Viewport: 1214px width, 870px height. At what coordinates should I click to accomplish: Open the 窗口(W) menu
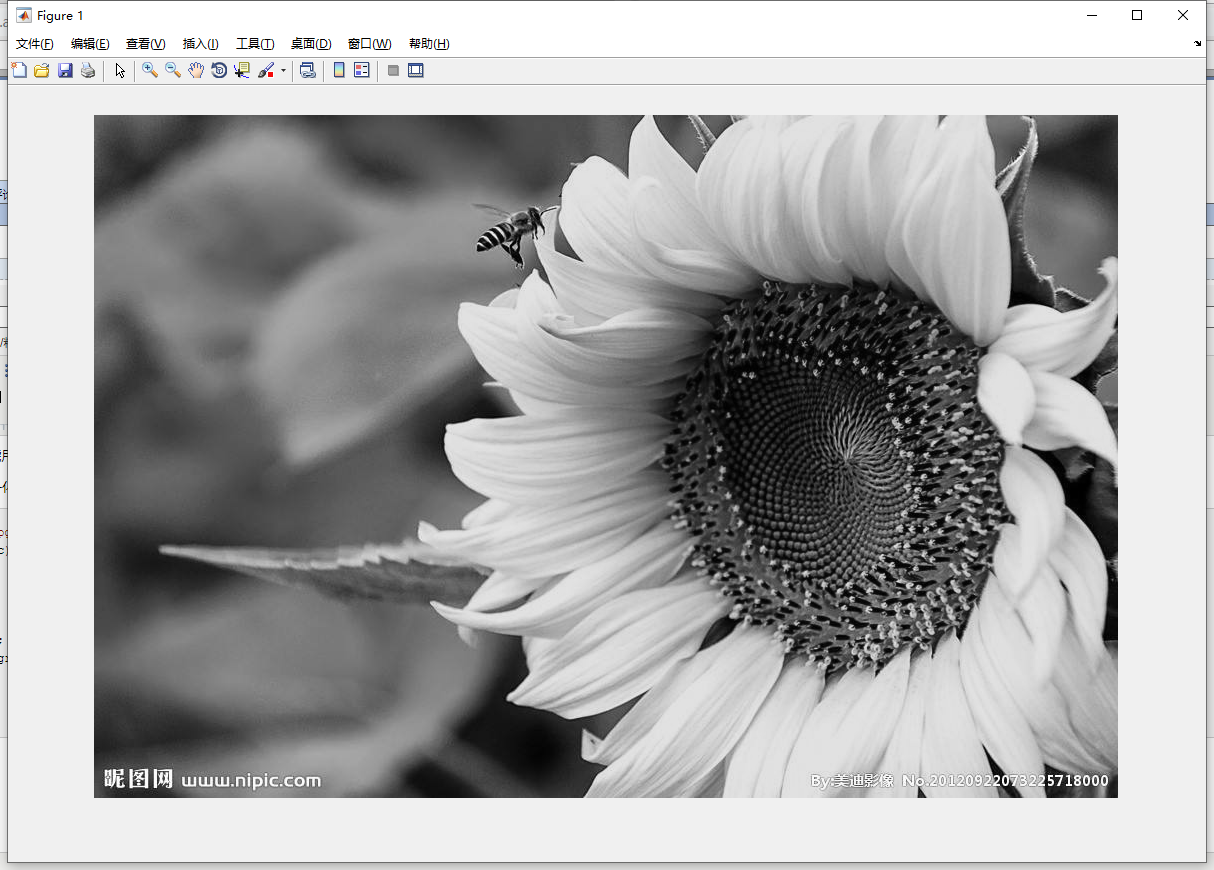(x=370, y=44)
